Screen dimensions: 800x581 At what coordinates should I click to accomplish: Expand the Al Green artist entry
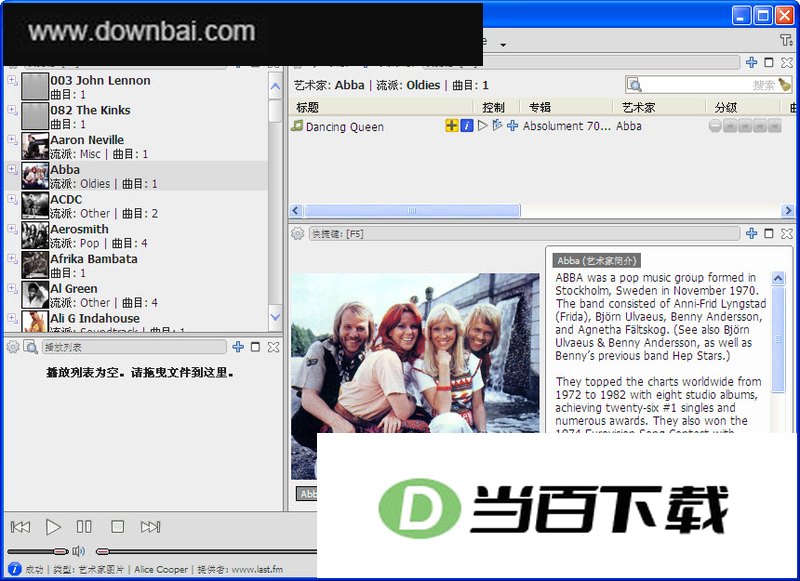(x=12, y=288)
